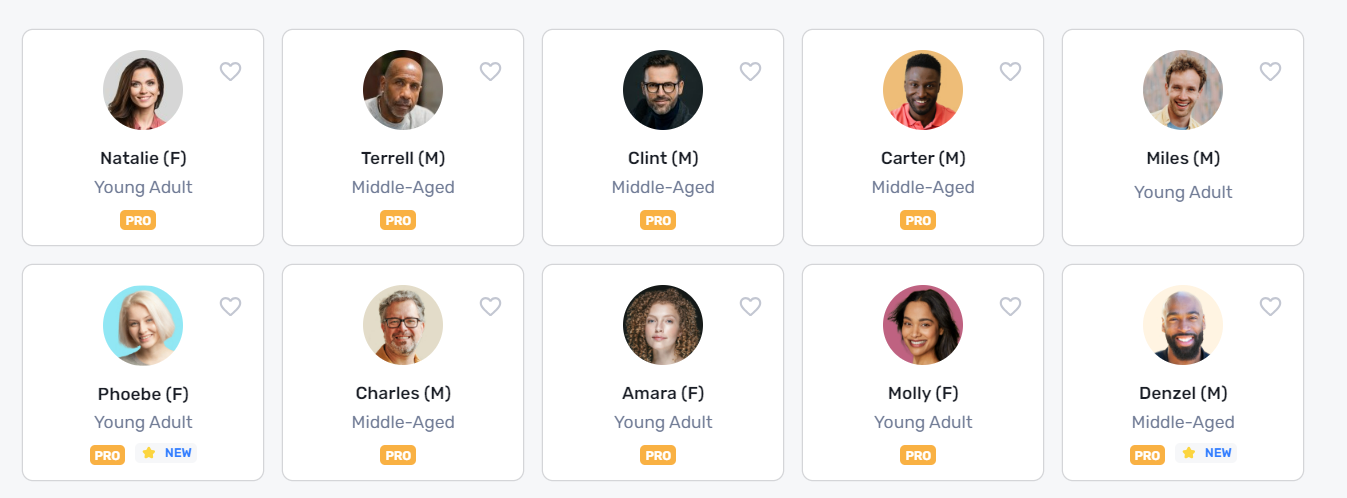The width and height of the screenshot is (1347, 498).
Task: Click the NEW badge on Phoebe's card
Action: (166, 453)
